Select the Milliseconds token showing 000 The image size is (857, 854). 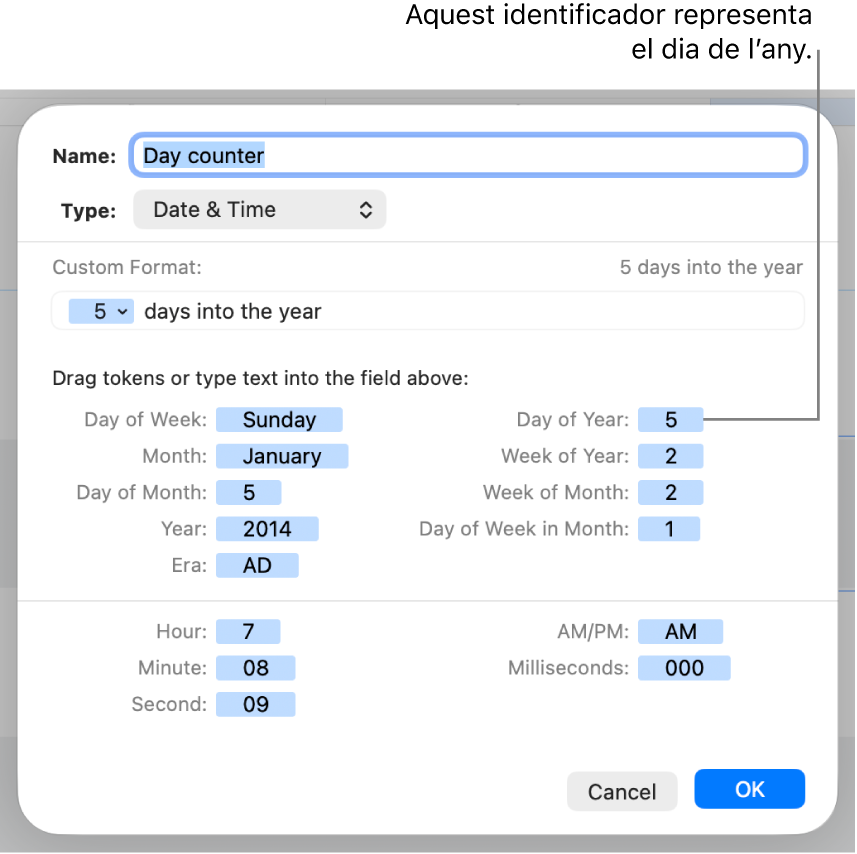click(x=684, y=667)
